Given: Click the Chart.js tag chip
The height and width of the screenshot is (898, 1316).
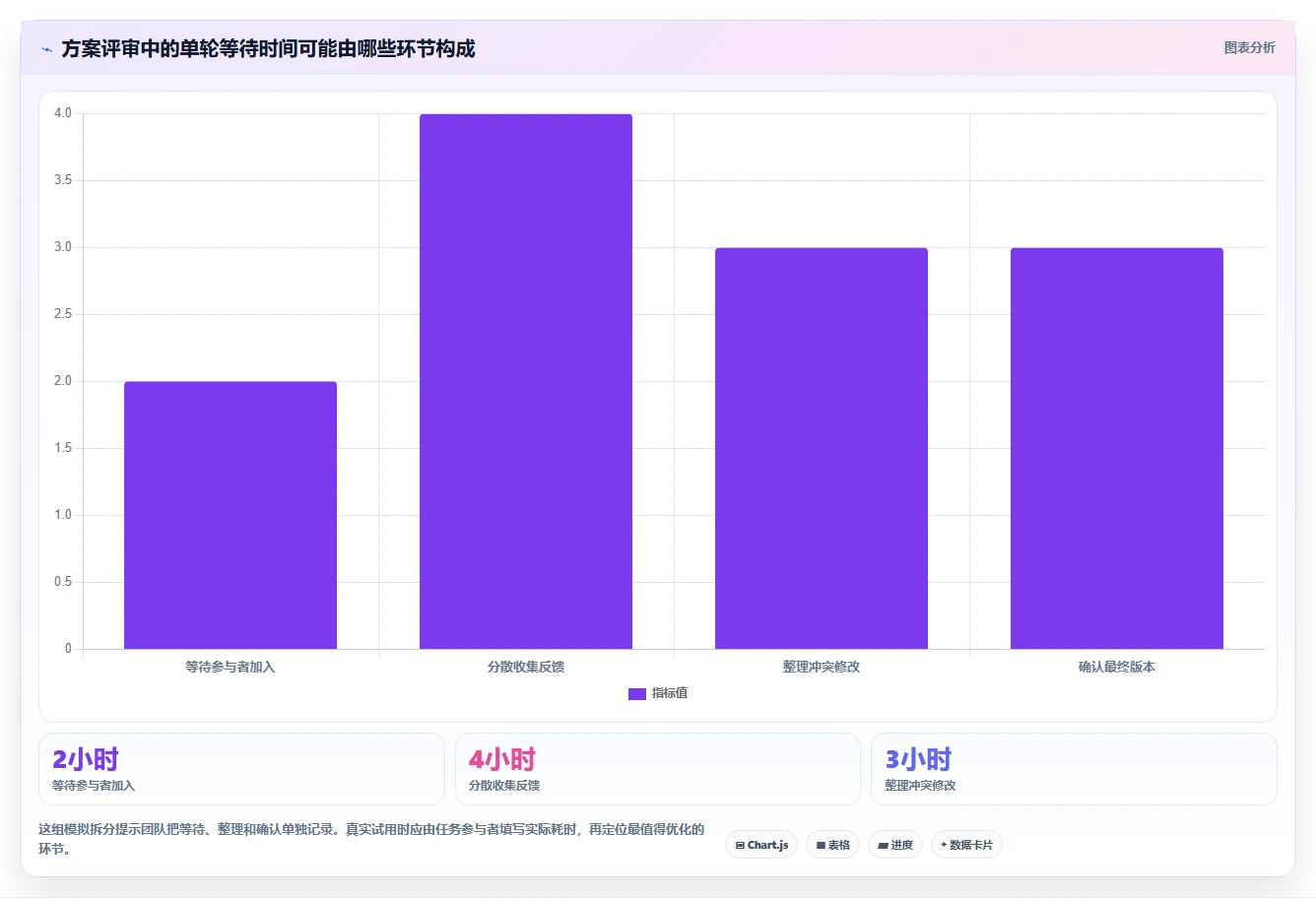Looking at the screenshot, I should [x=761, y=845].
